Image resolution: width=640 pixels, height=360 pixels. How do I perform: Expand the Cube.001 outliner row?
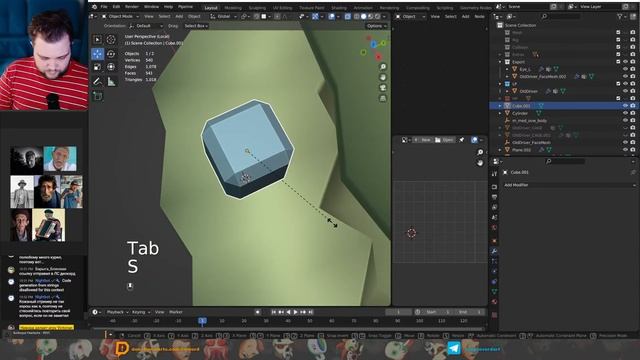[x=500, y=106]
